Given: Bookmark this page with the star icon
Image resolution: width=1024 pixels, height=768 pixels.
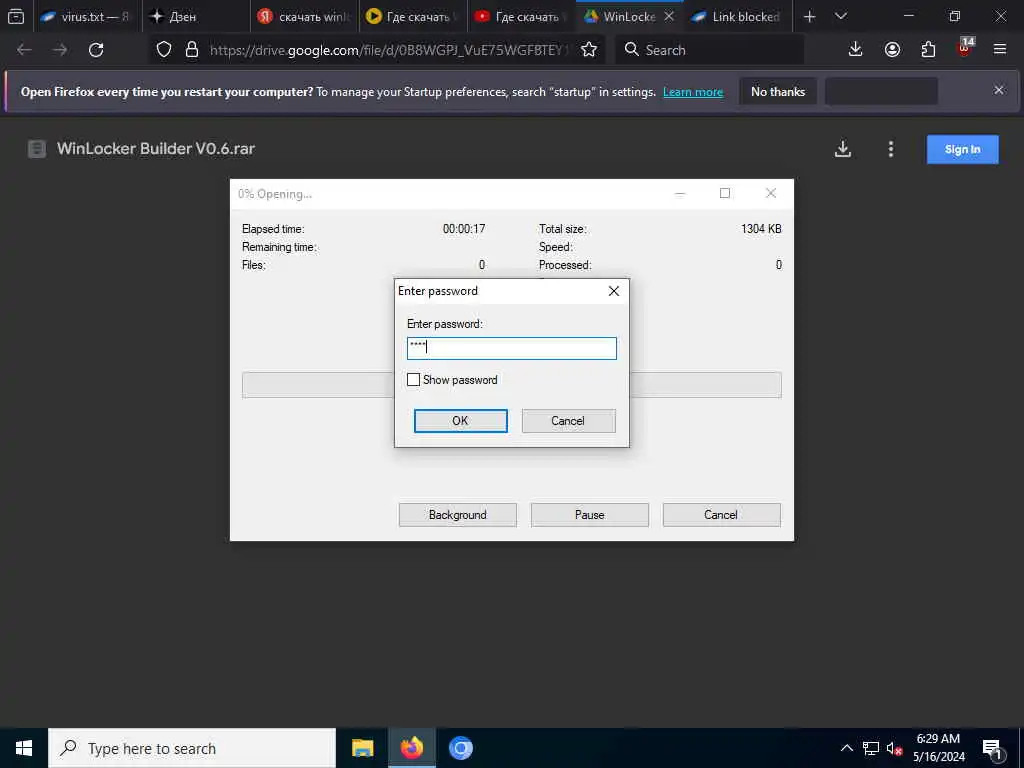Looking at the screenshot, I should coord(589,50).
